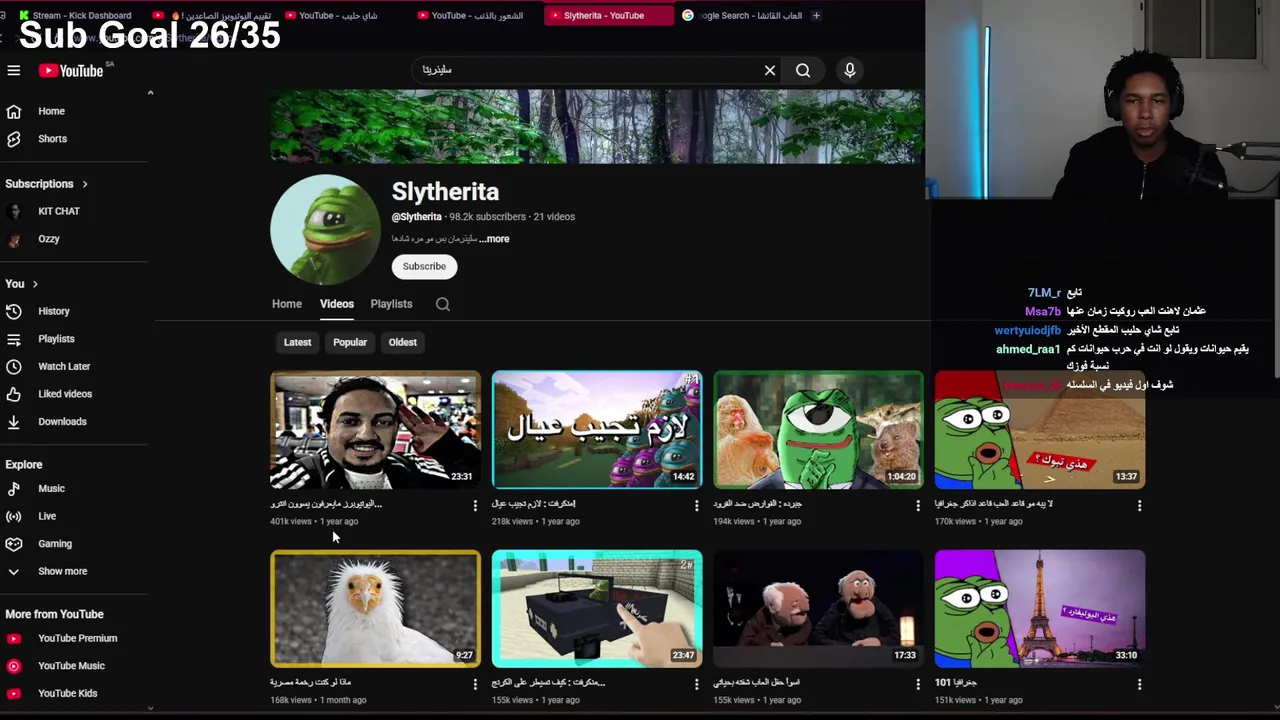Clear the search box with the X
The width and height of the screenshot is (1280, 720).
tap(770, 70)
